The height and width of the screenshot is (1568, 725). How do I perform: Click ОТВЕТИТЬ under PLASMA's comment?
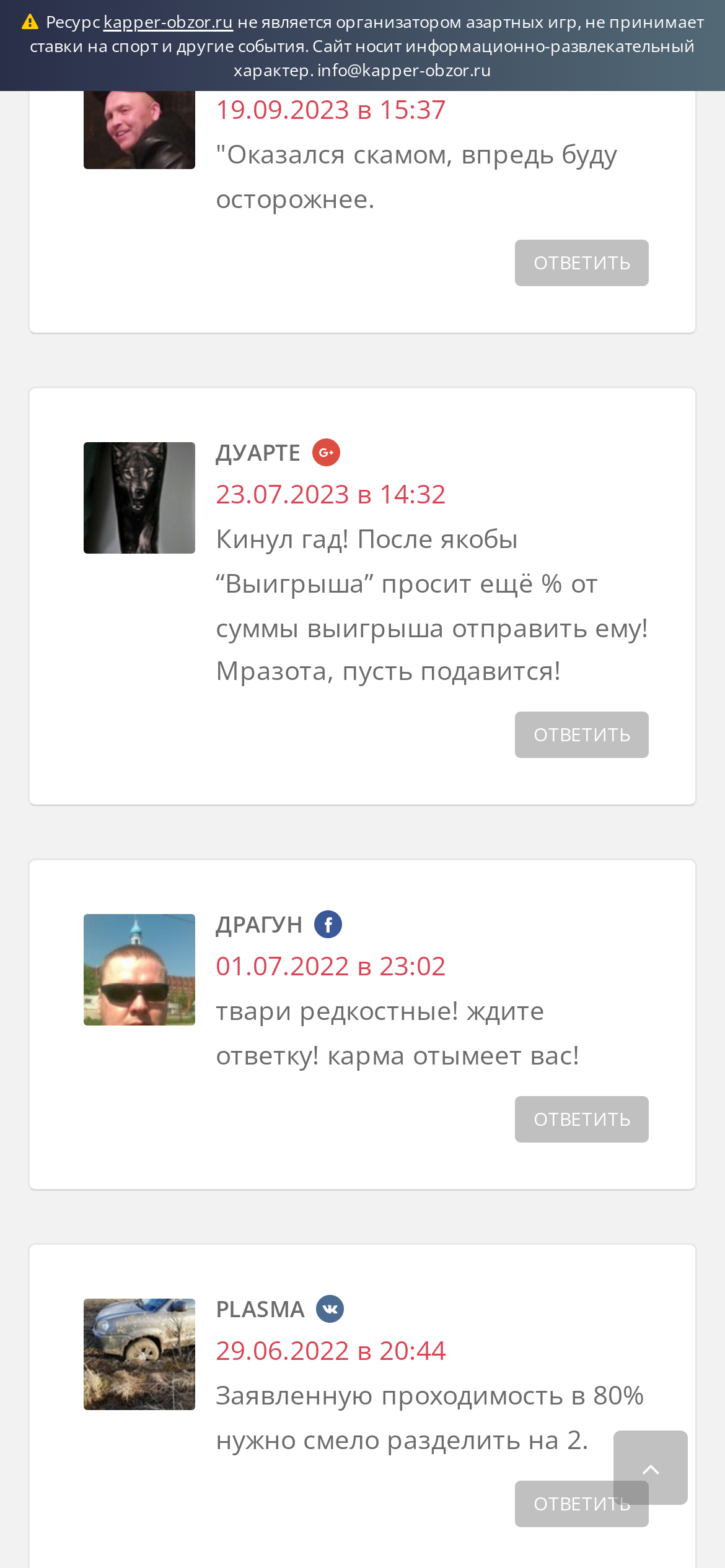click(564, 1504)
